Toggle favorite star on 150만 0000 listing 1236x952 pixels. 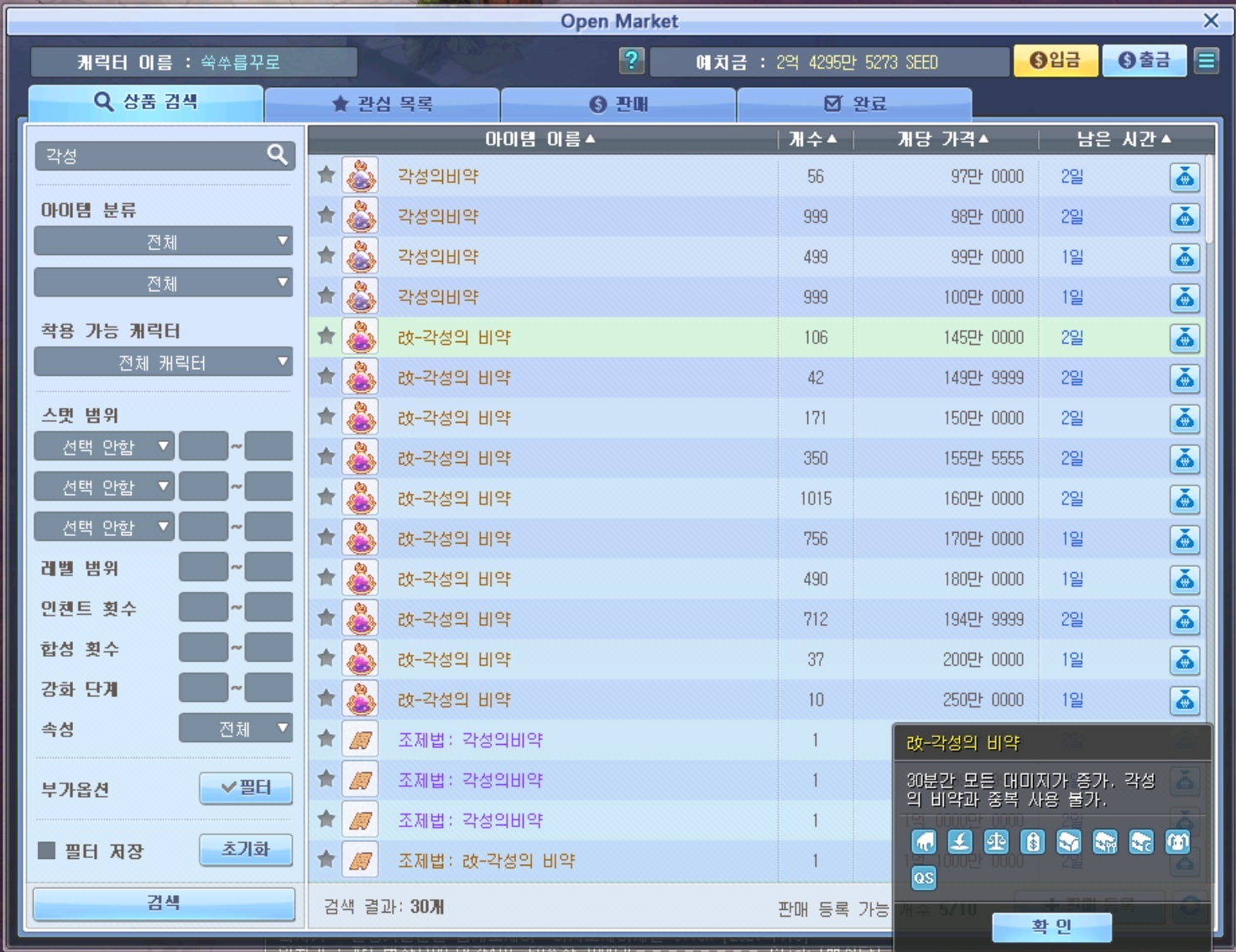click(x=326, y=416)
